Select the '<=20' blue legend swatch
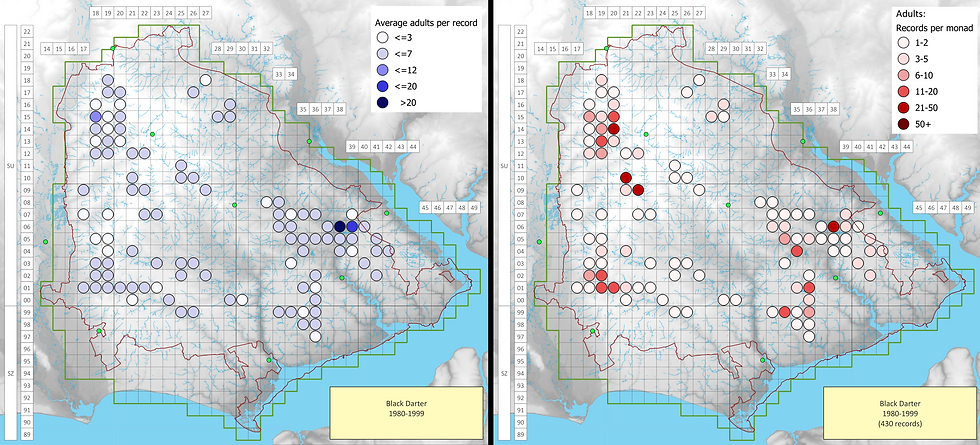 (384, 86)
